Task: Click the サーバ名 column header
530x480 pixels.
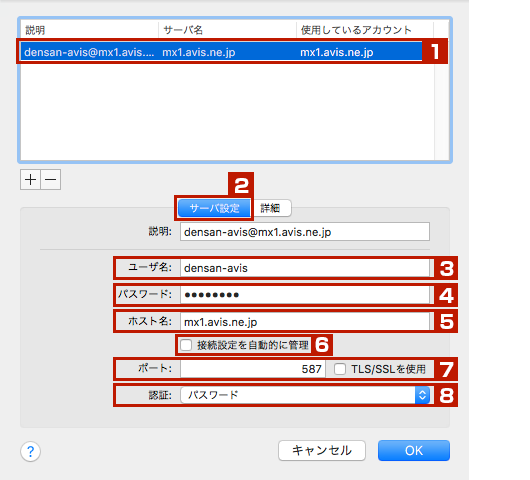Action: point(227,30)
